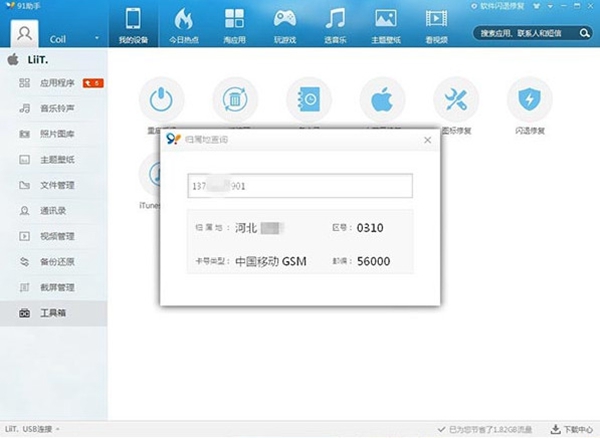Image resolution: width=600 pixels, height=438 pixels.
Task: Click the trash cleanup tool icon
Action: (235, 99)
